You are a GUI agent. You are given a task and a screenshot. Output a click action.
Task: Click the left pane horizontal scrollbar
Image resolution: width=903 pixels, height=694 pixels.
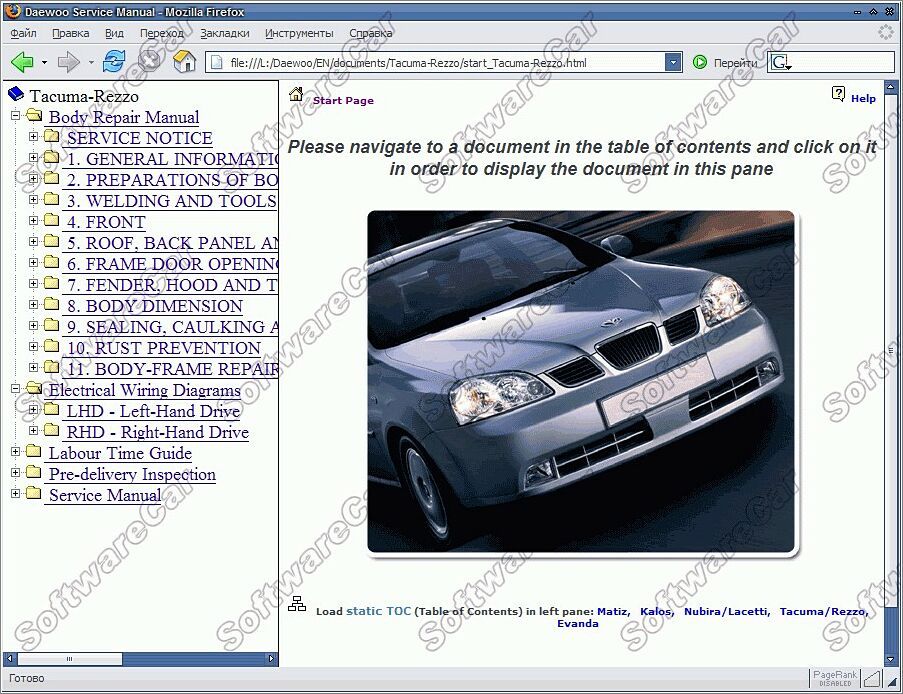click(140, 660)
